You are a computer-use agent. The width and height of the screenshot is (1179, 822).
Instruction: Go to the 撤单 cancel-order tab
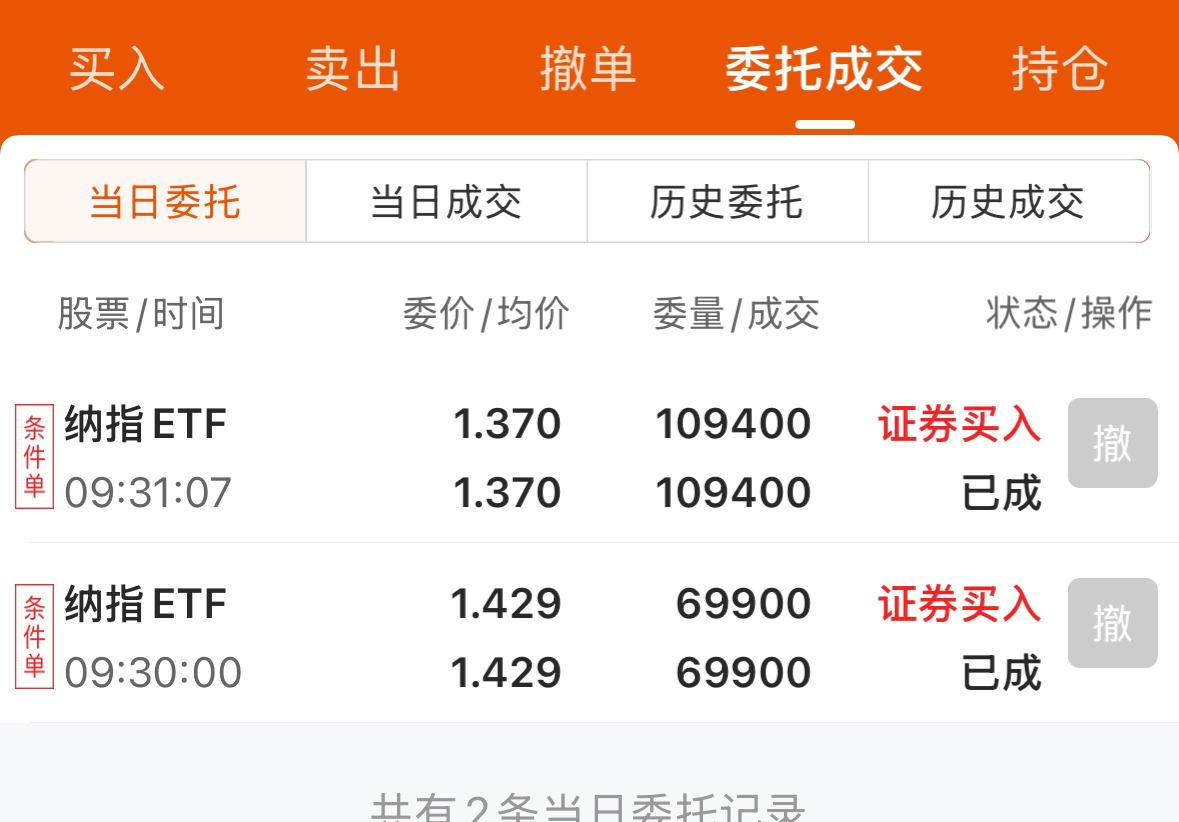click(588, 70)
